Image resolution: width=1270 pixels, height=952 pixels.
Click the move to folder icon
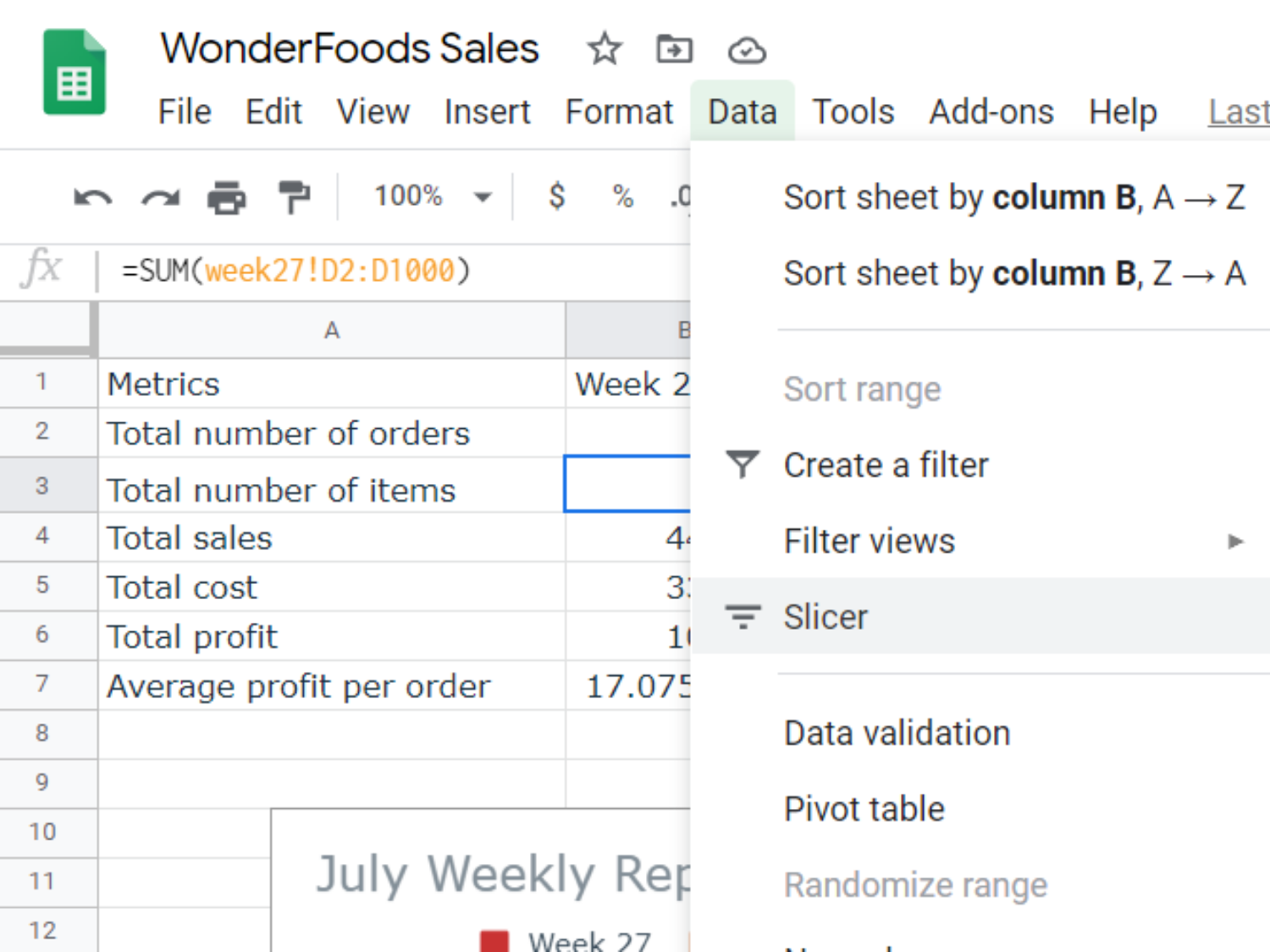[x=674, y=49]
